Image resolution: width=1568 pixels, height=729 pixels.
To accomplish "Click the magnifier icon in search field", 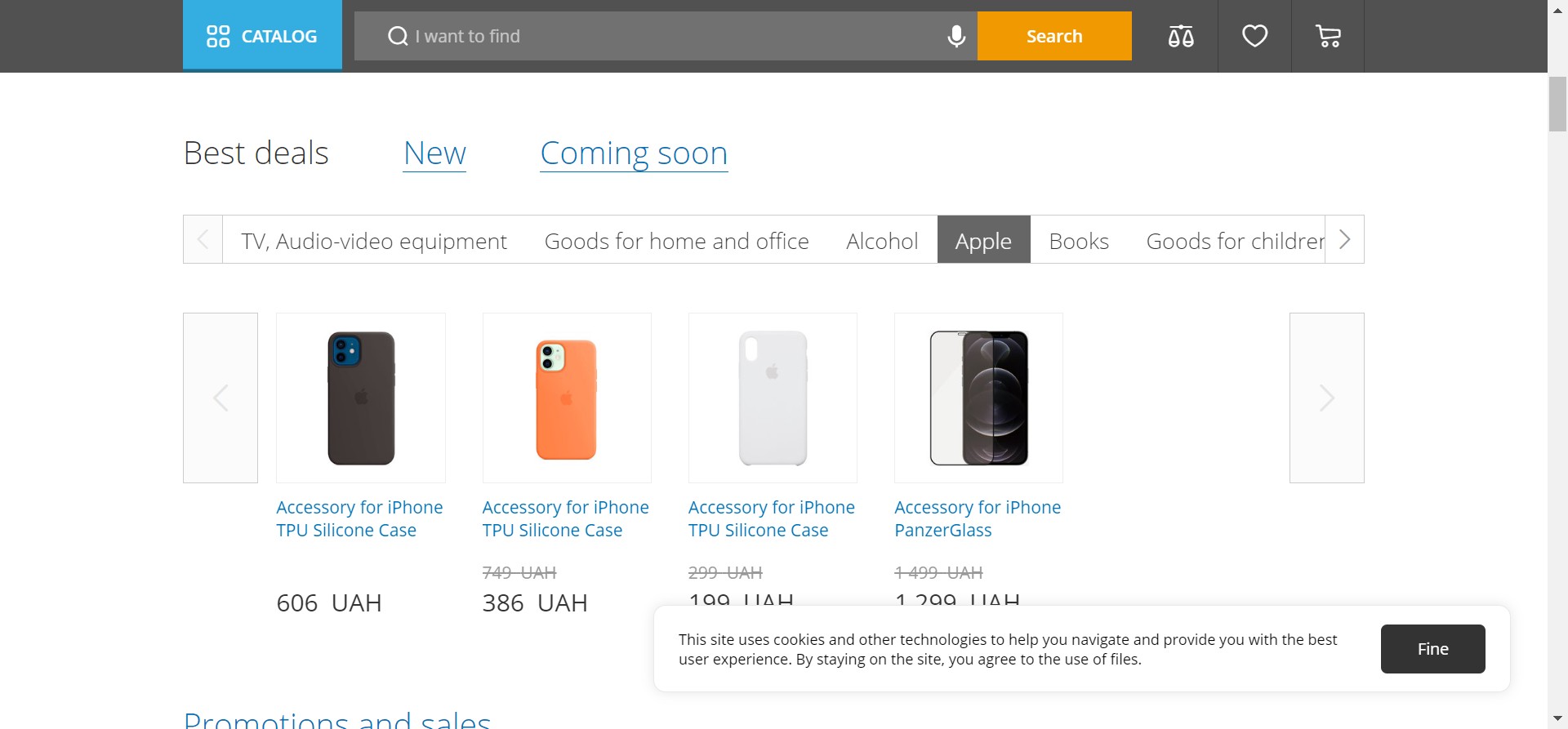I will pos(398,36).
